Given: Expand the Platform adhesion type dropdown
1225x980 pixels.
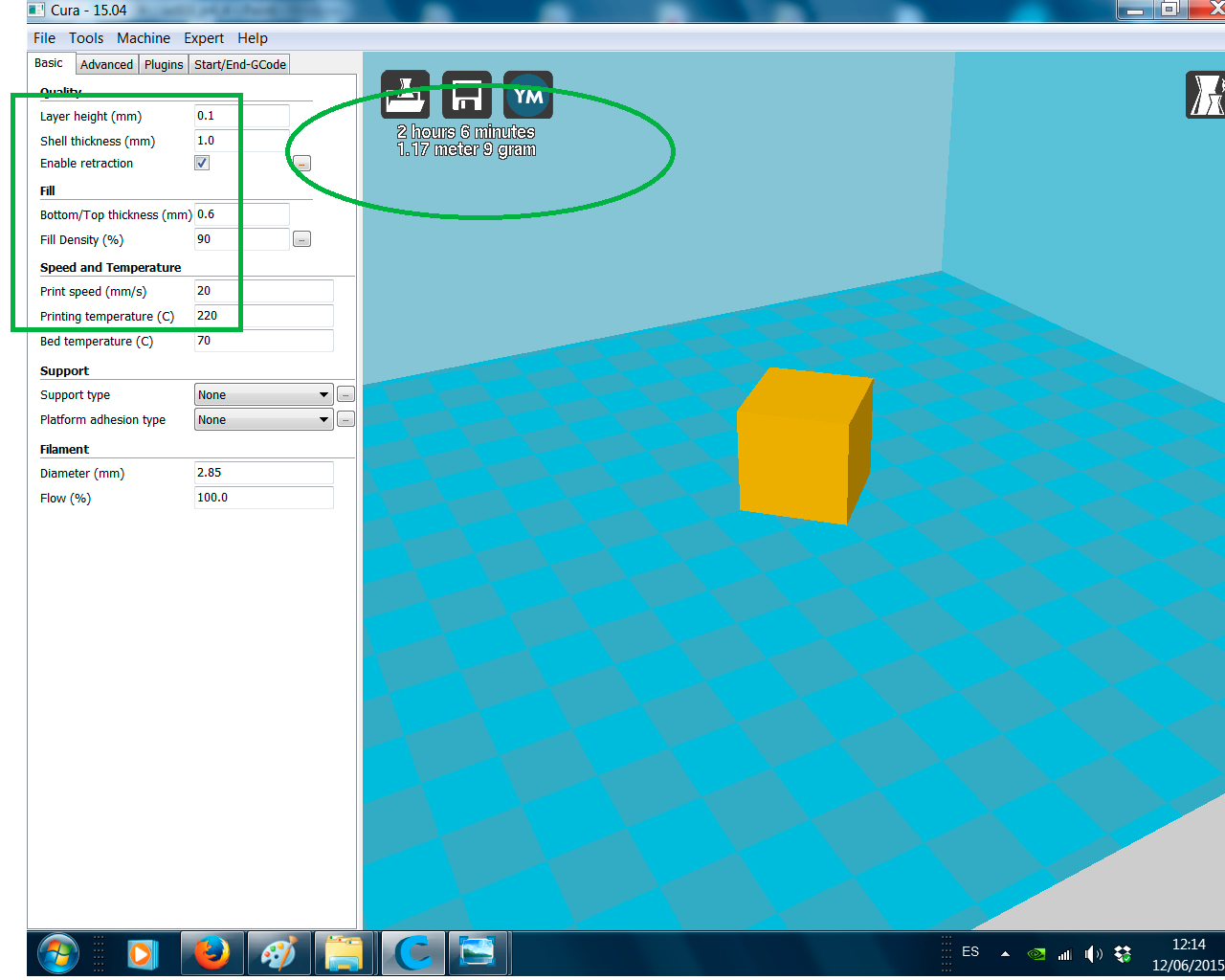Looking at the screenshot, I should (263, 419).
